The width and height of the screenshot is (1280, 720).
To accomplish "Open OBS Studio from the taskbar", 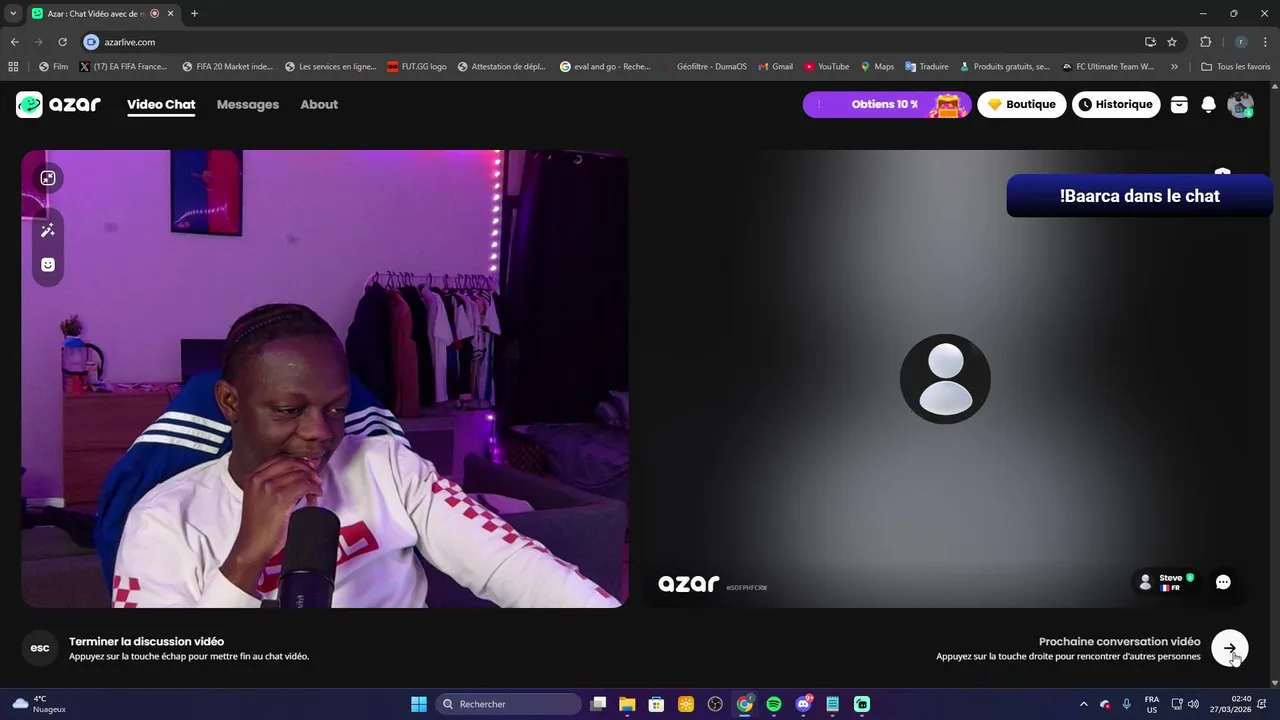I will 715,704.
